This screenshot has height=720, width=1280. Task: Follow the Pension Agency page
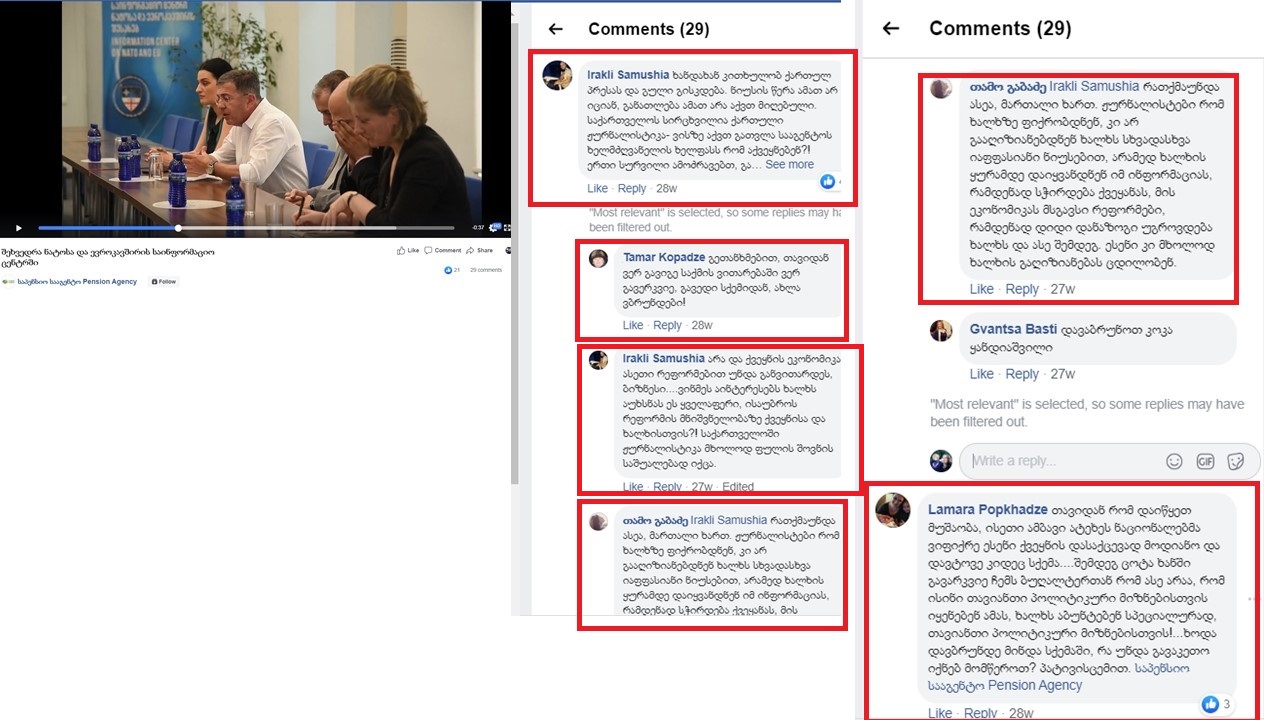pos(163,282)
